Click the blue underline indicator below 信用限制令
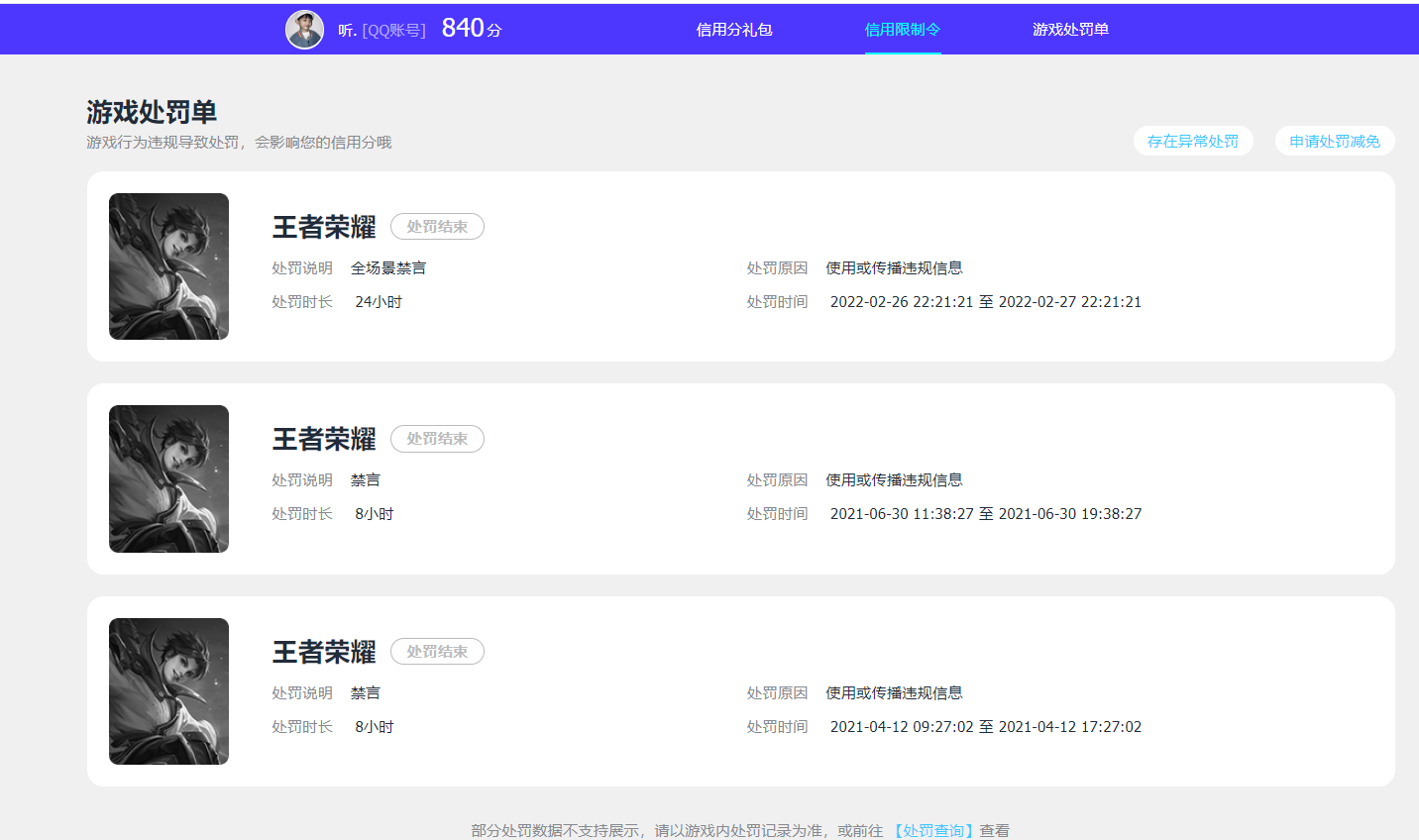Screen dimensions: 1419x840 pos(902,54)
